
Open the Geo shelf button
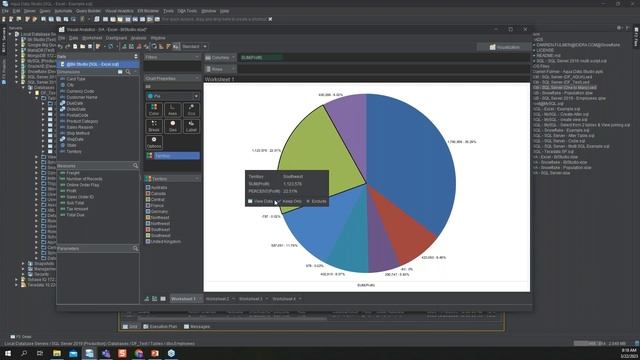coord(173,126)
